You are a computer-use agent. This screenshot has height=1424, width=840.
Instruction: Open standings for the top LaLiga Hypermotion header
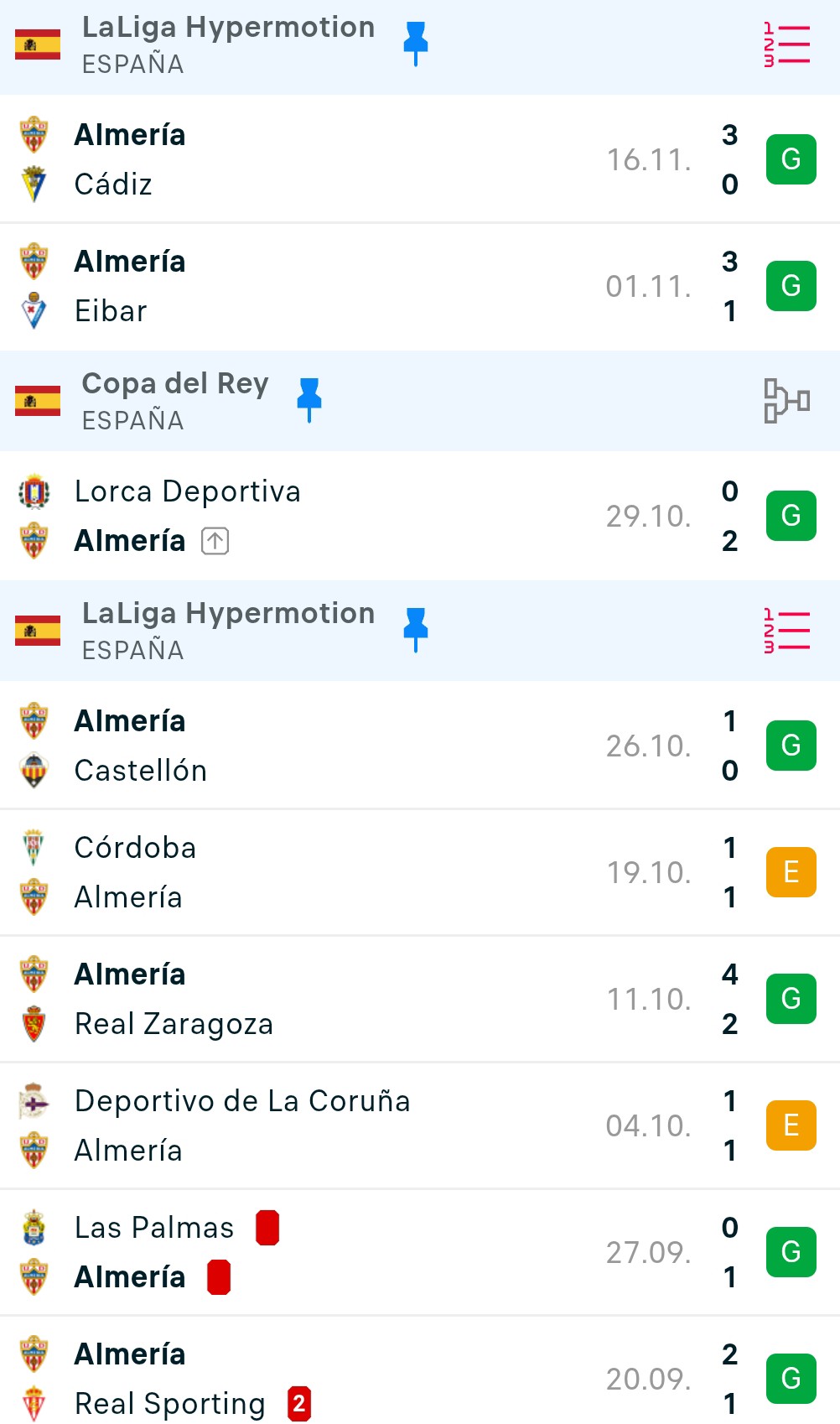786,45
